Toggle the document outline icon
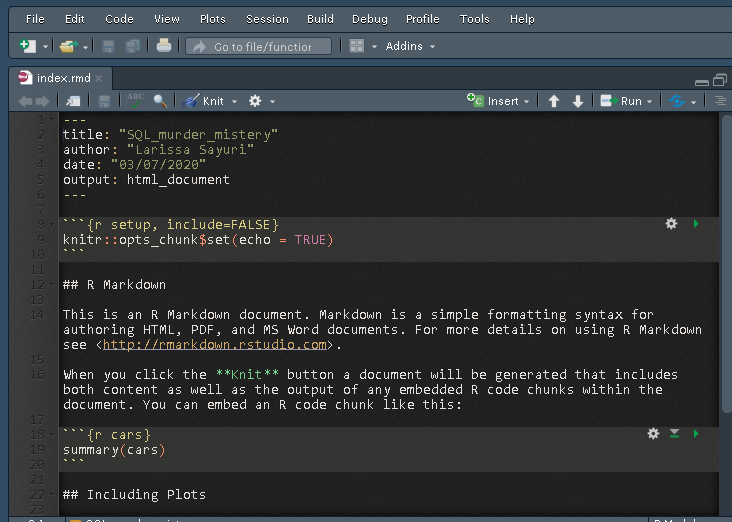This screenshot has width=732, height=522. point(720,101)
